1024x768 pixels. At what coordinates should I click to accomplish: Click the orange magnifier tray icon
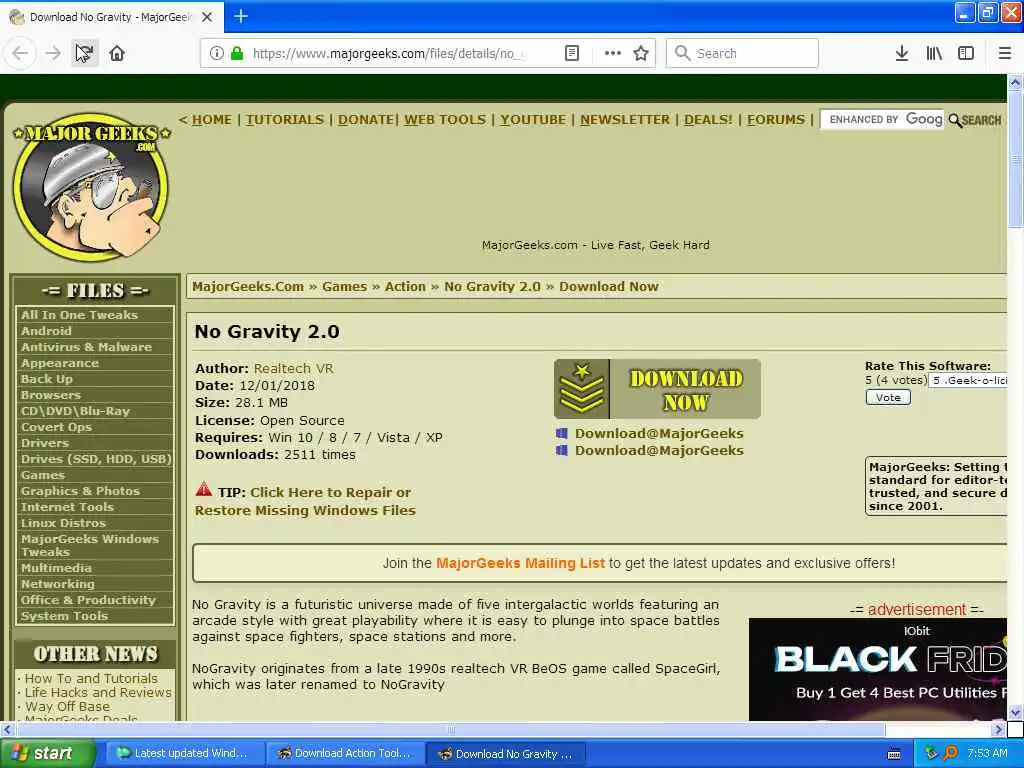[x=950, y=754]
